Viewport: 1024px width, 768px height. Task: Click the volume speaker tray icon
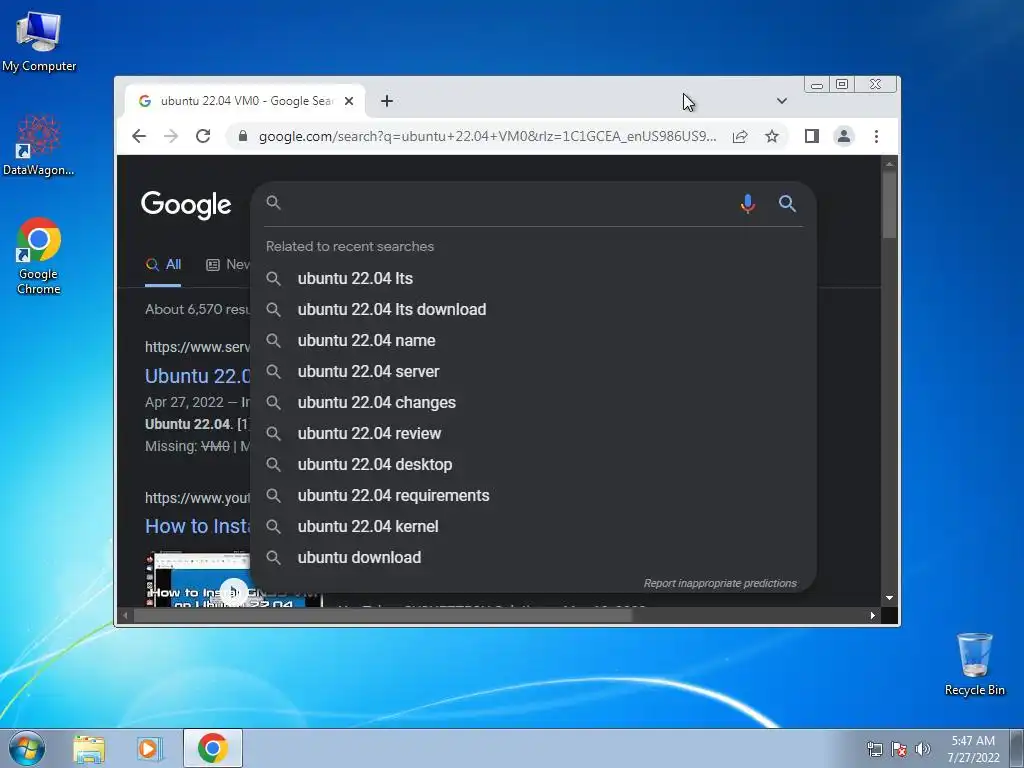923,749
